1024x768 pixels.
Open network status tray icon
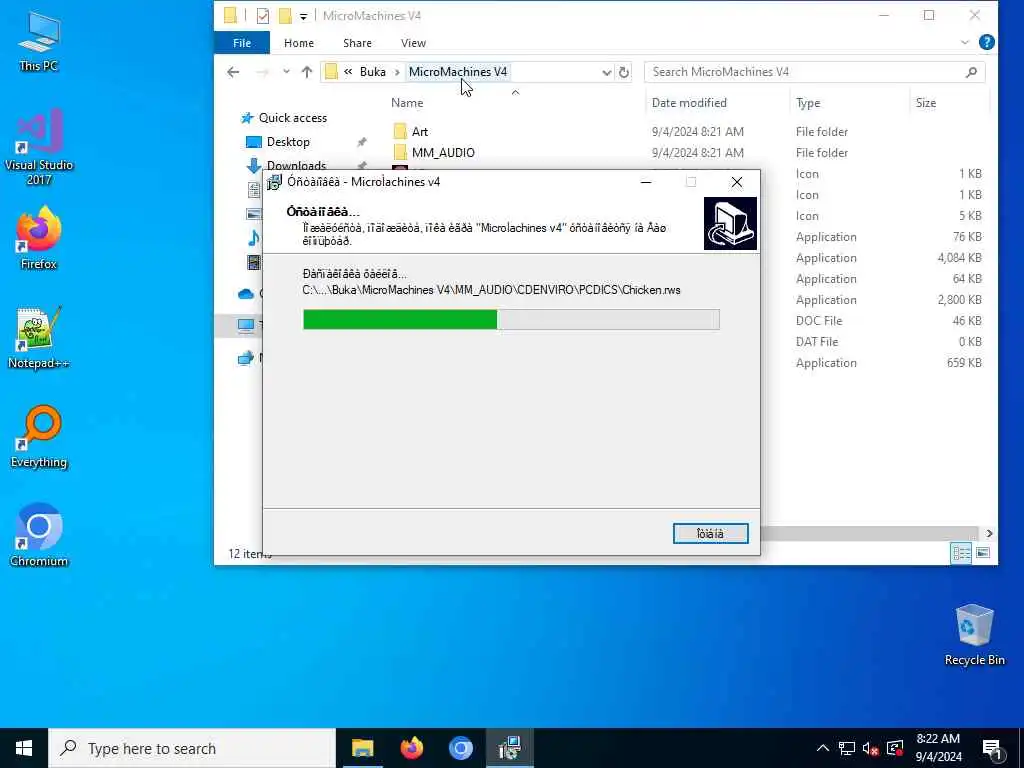(x=847, y=748)
